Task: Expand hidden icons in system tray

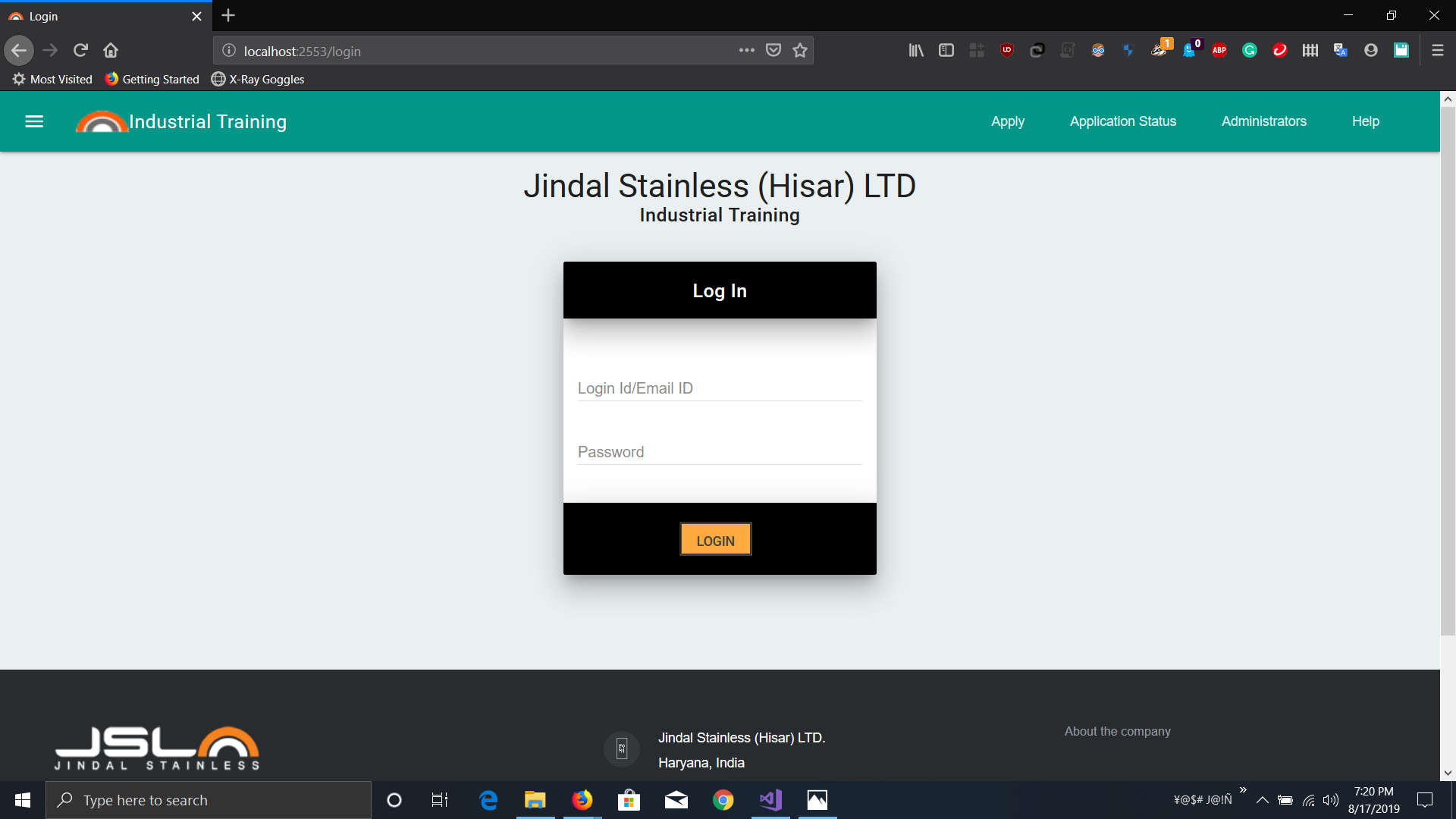Action: pos(1263,799)
